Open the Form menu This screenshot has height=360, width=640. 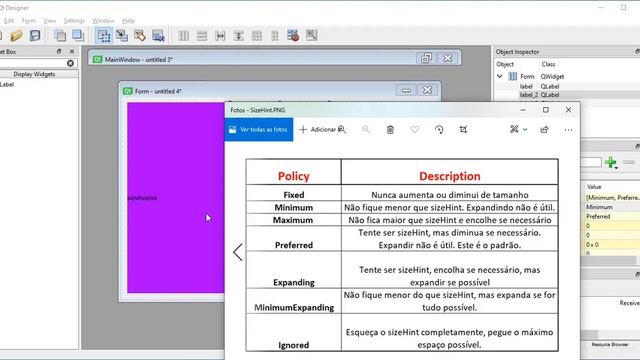tap(29, 20)
